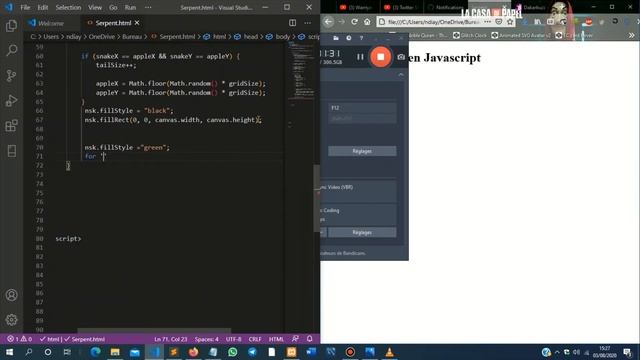Click the OneDrive breadcrumb folder

click(x=102, y=37)
